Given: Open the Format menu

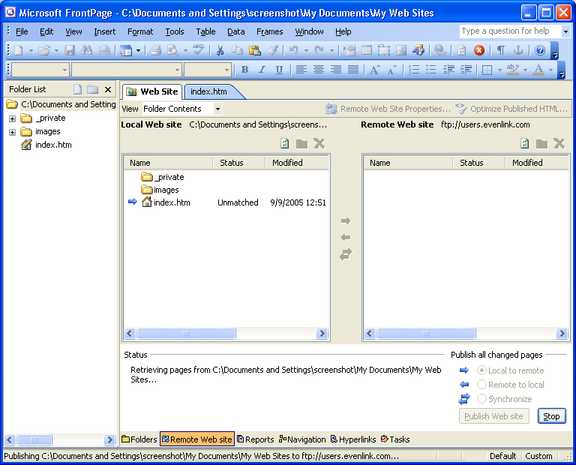Looking at the screenshot, I should pyautogui.click(x=140, y=32).
